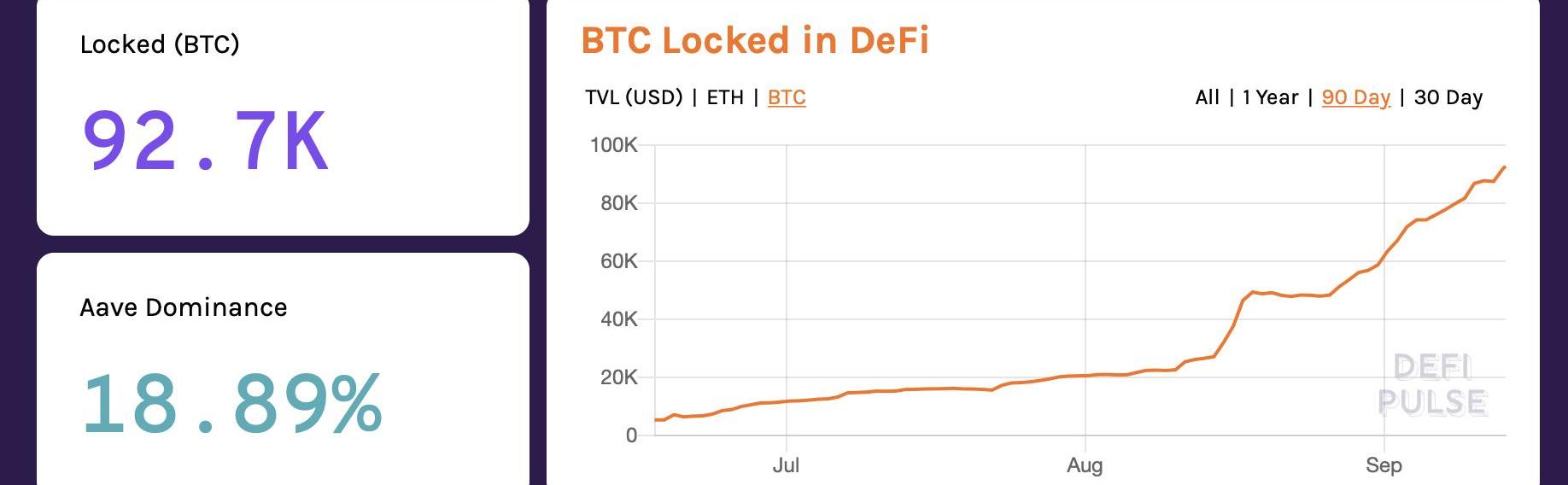Click the DeFi Pulse watermark logo
Image resolution: width=1568 pixels, height=485 pixels.
pyautogui.click(x=1432, y=385)
